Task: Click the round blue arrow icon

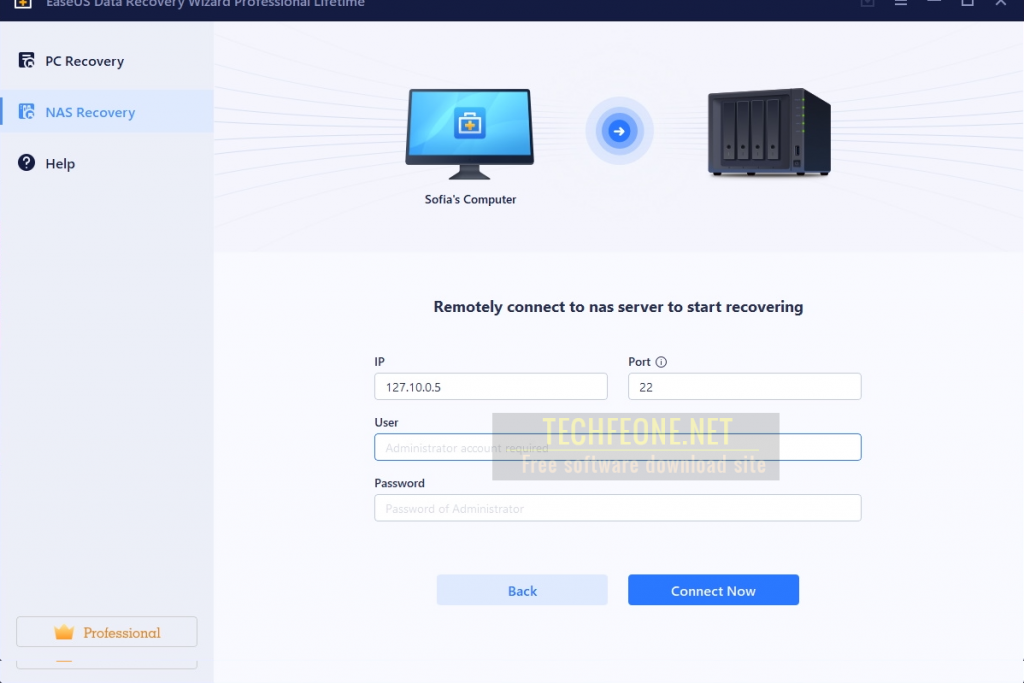Action: (619, 131)
